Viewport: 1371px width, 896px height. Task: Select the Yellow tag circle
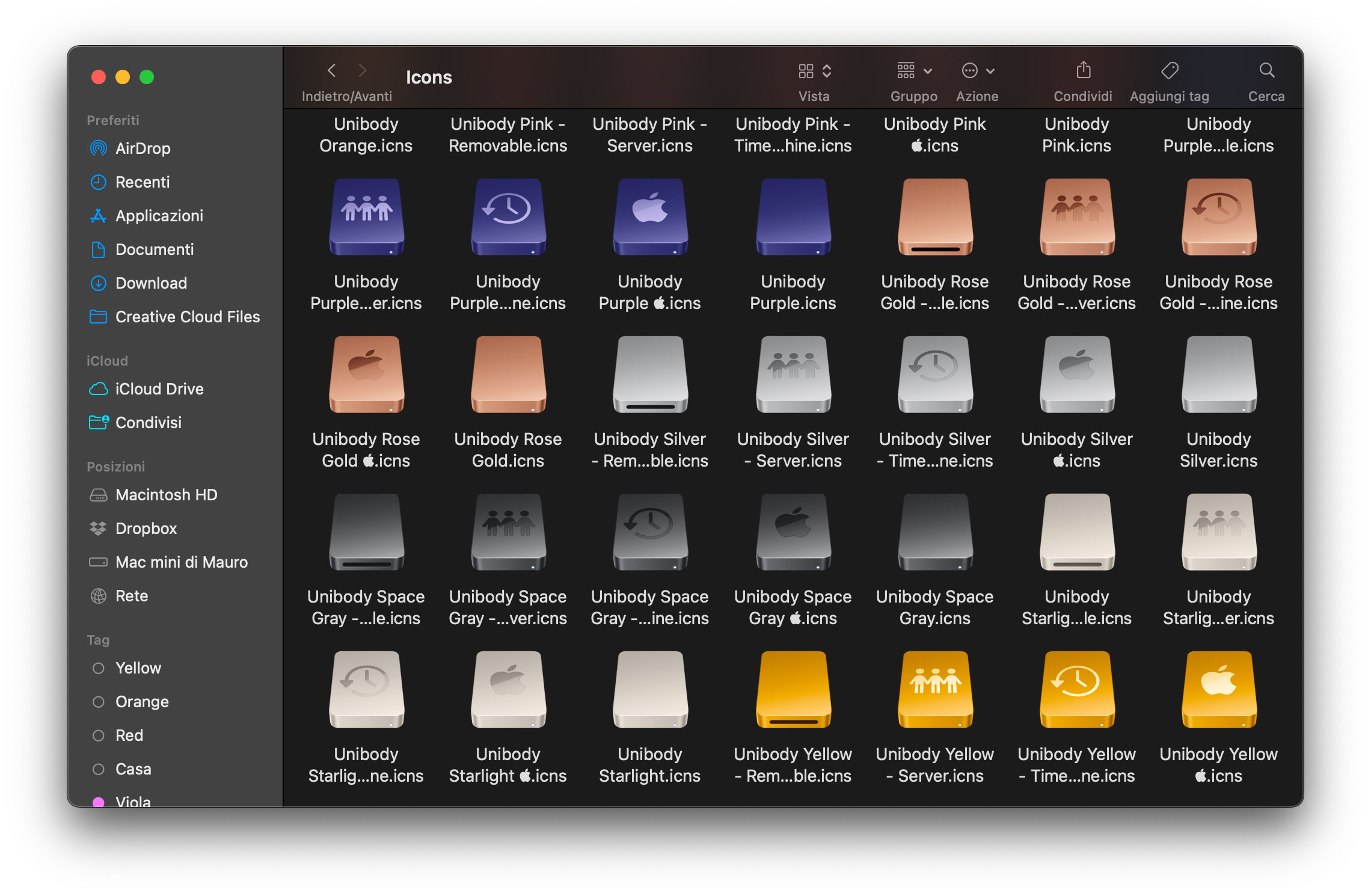point(99,668)
